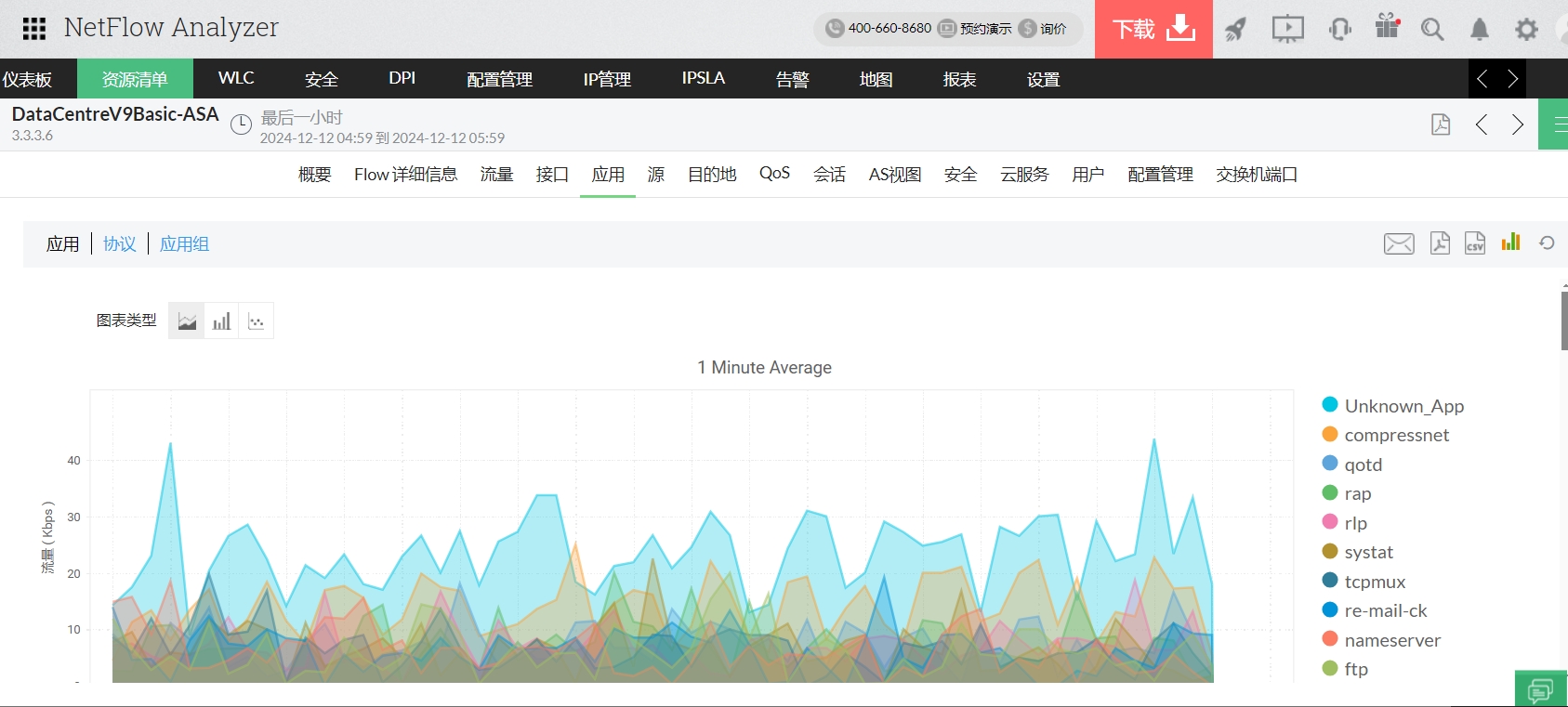
Task: Expand the green side panel menu
Action: (x=1555, y=124)
